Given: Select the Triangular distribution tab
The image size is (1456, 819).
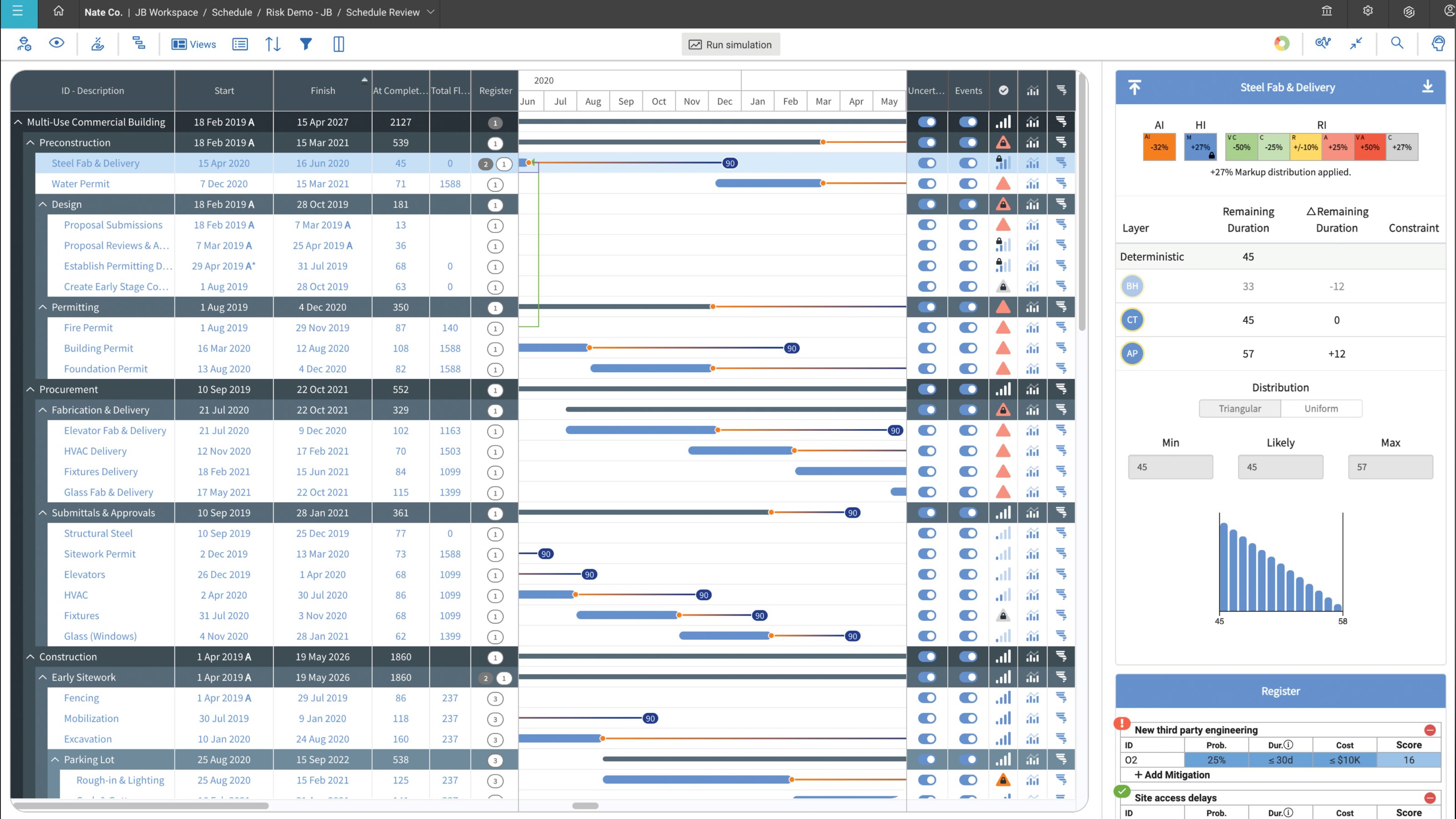Looking at the screenshot, I should click(1239, 409).
